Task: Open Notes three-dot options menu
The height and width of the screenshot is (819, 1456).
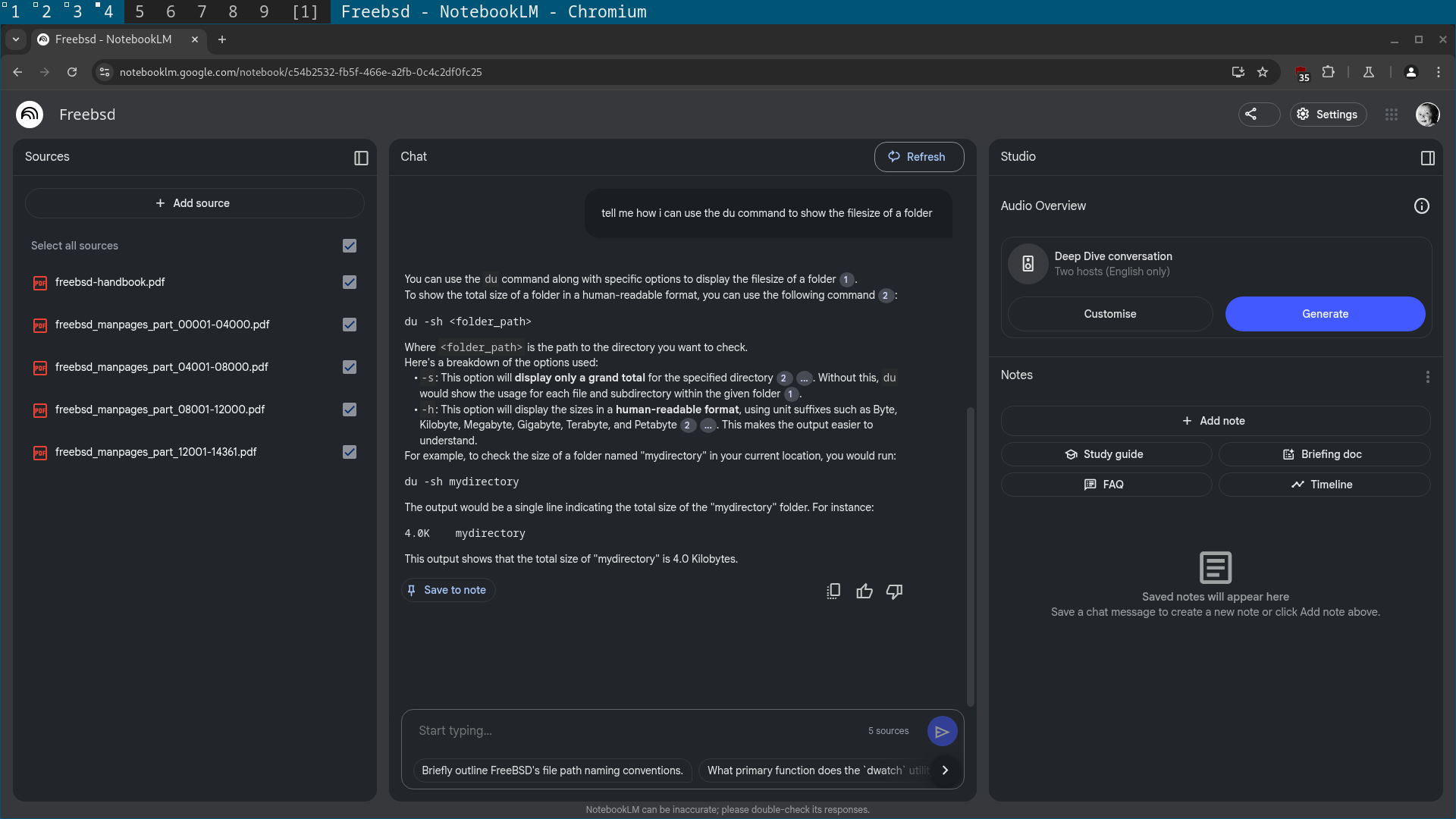Action: click(x=1427, y=376)
